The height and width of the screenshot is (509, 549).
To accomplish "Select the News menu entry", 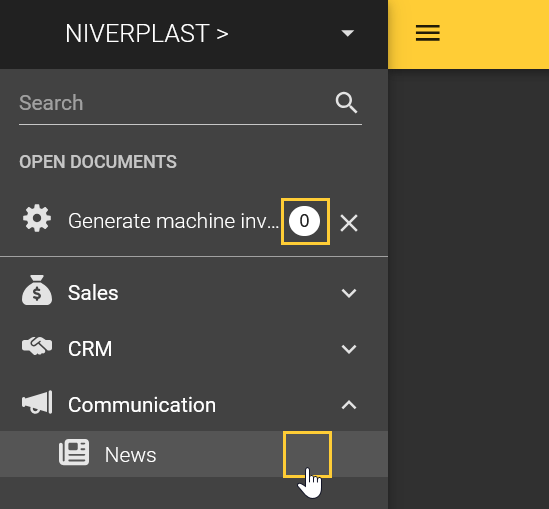I will pos(194,454).
